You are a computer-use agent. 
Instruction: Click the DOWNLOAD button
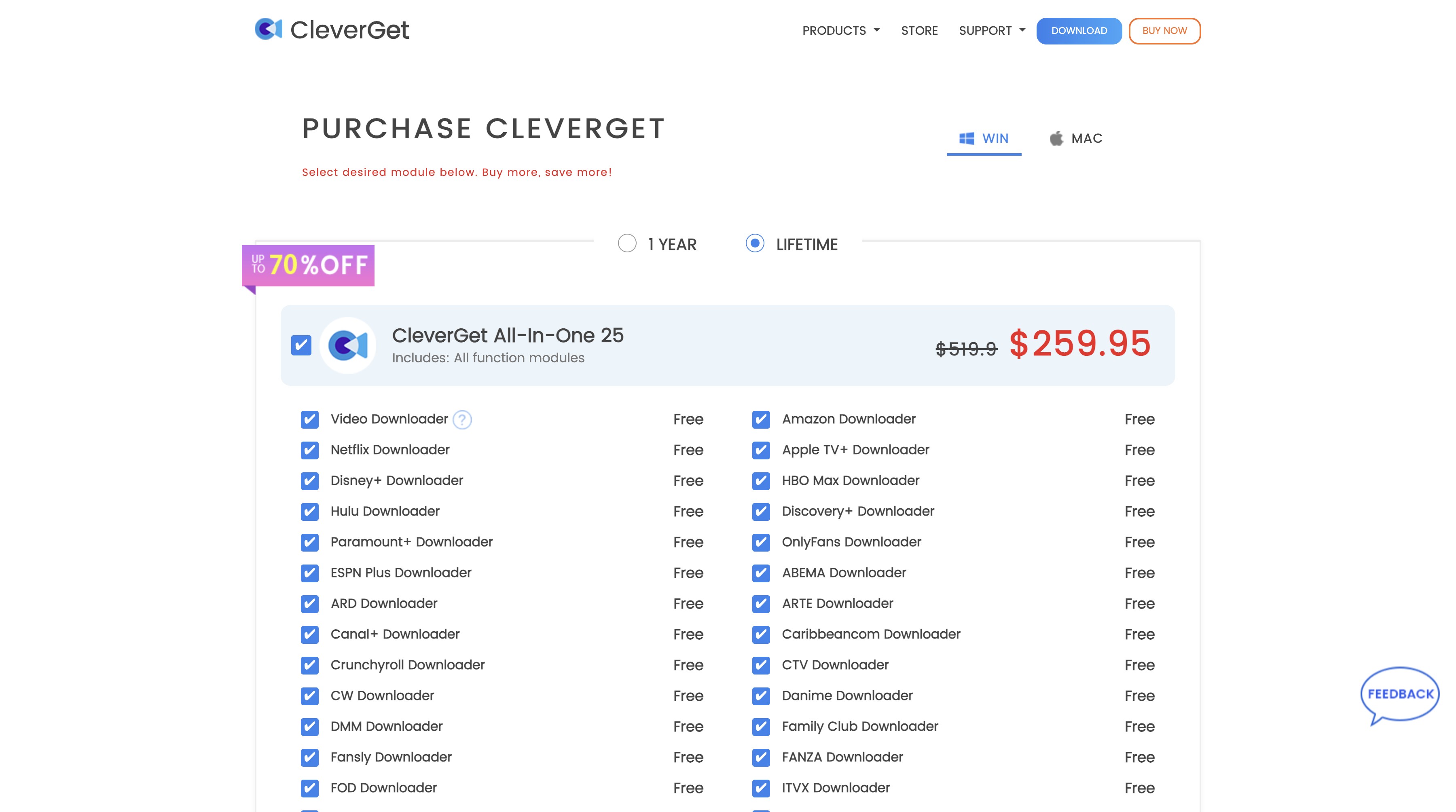point(1078,30)
